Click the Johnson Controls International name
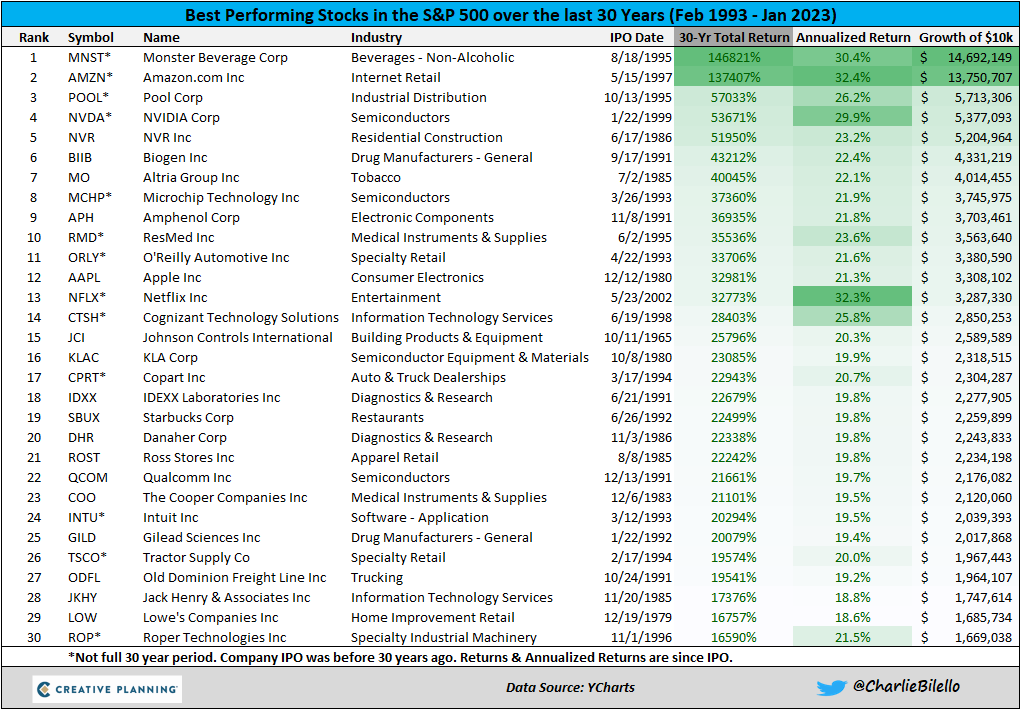The image size is (1022, 711). coord(238,338)
